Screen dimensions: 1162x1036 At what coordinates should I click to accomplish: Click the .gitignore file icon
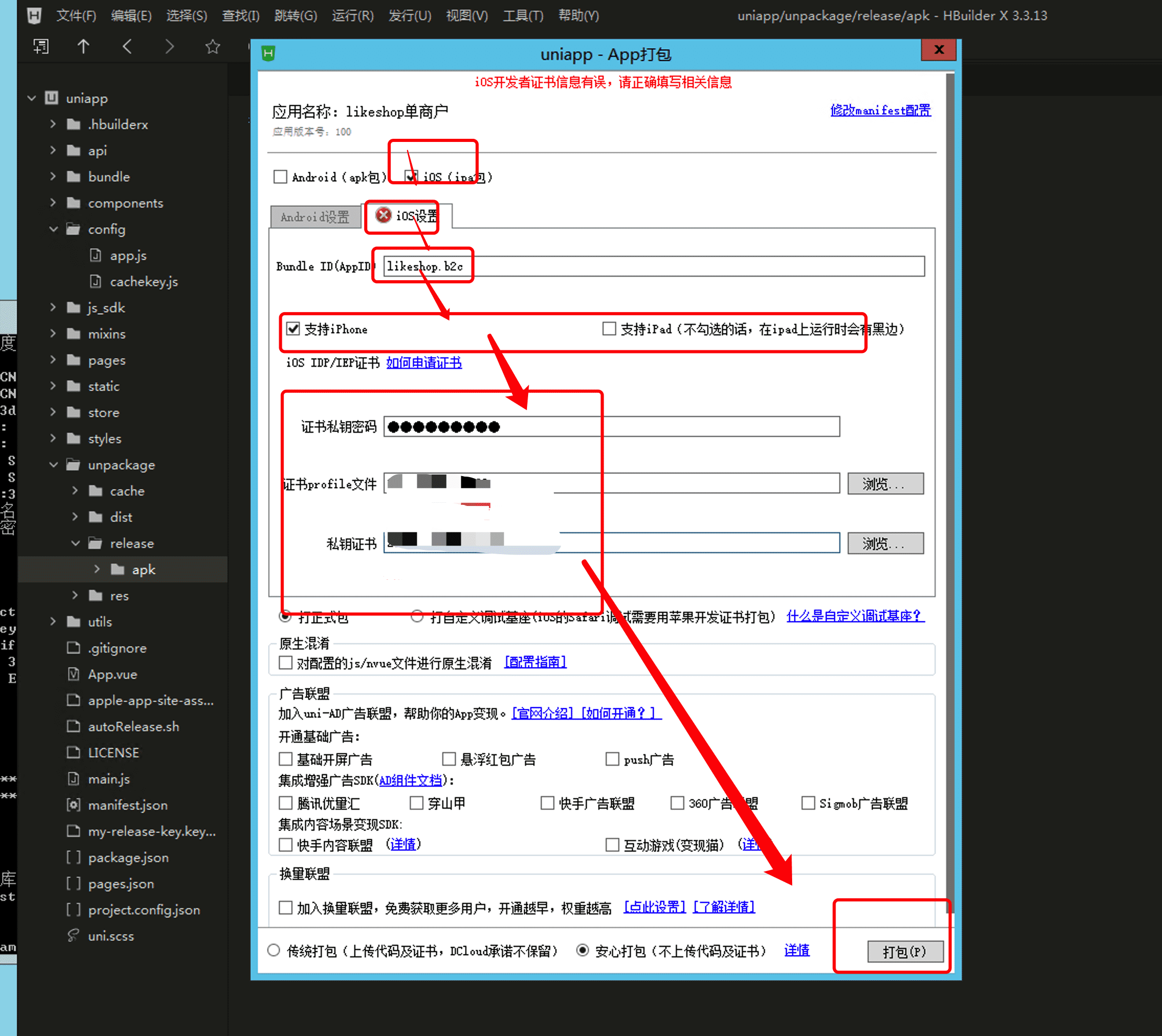click(73, 648)
